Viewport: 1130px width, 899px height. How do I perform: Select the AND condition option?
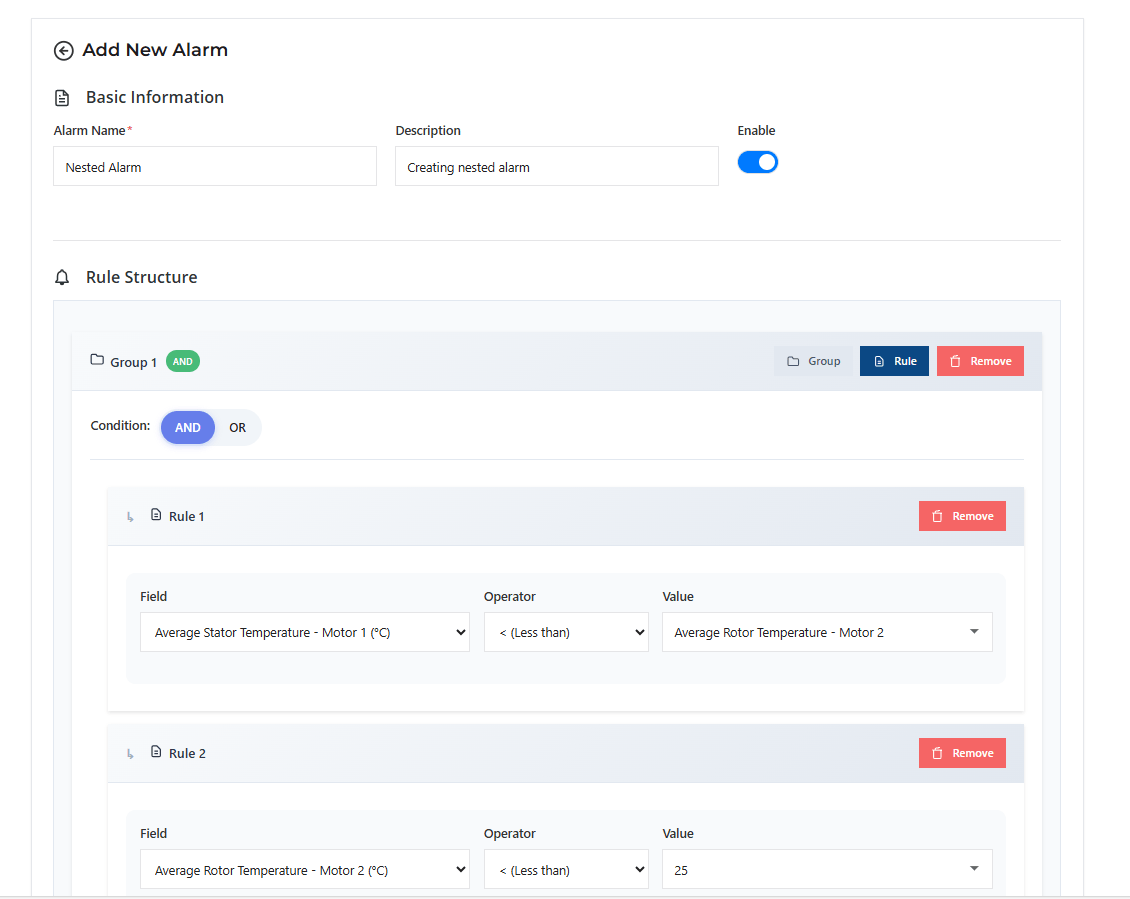click(x=188, y=427)
